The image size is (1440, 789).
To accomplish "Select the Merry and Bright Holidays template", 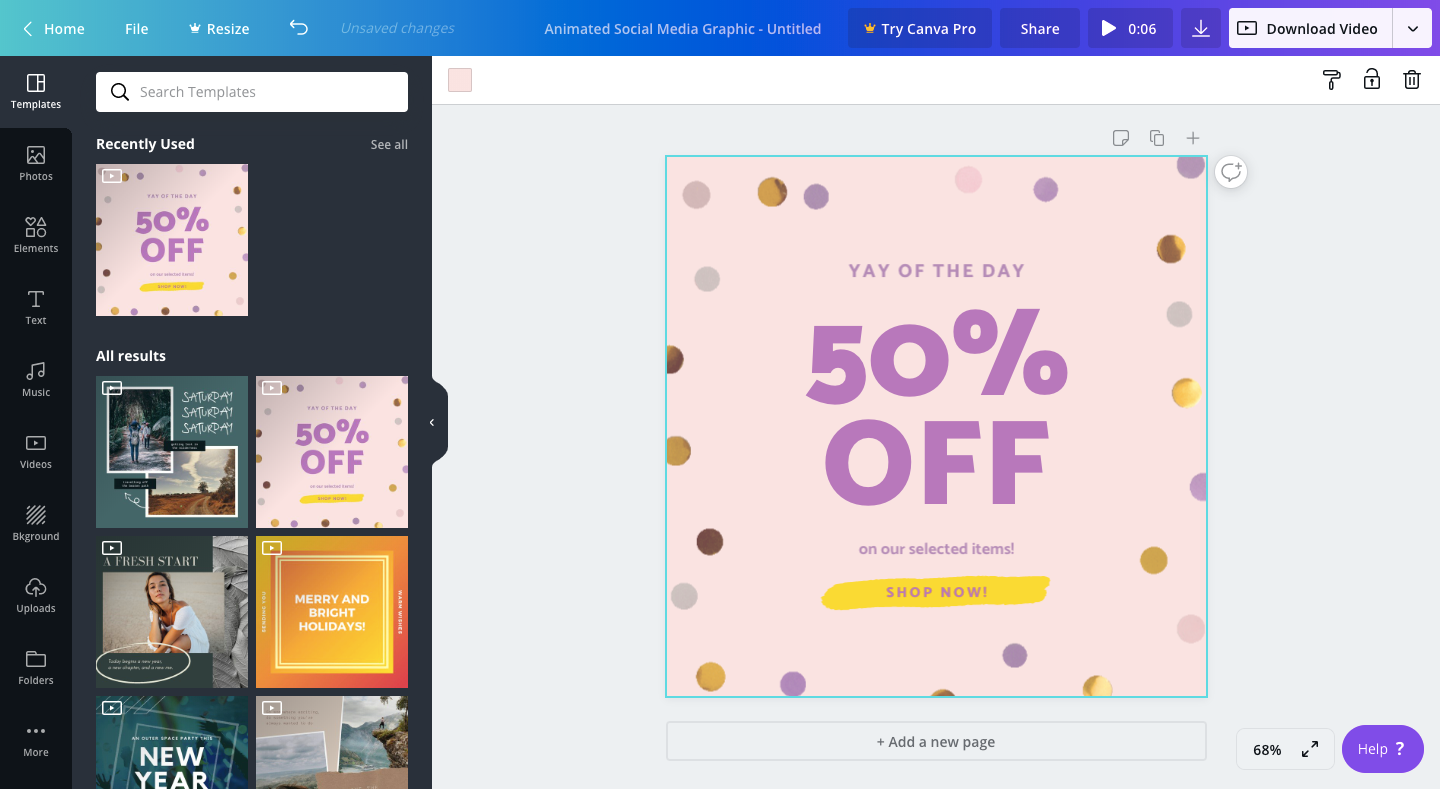I will pyautogui.click(x=332, y=612).
